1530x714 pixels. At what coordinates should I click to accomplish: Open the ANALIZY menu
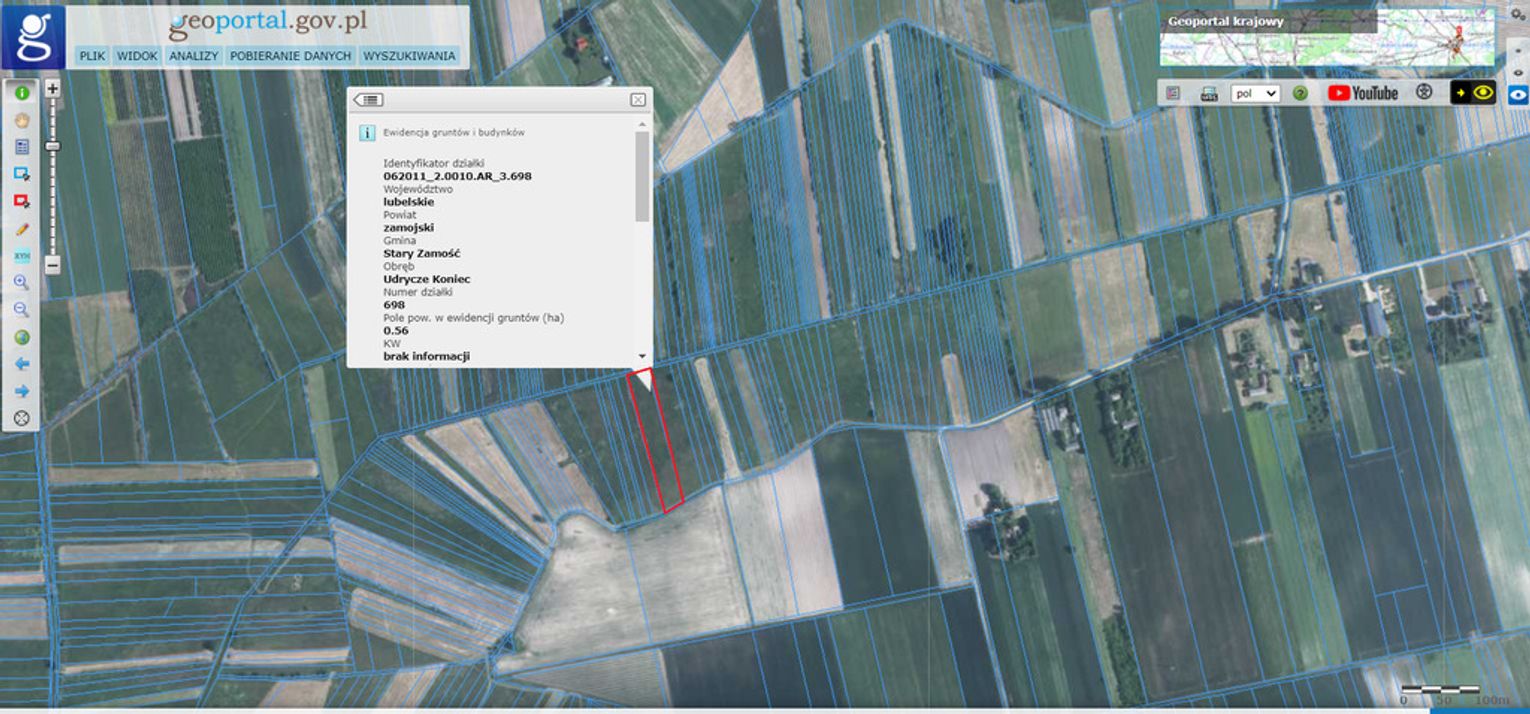[194, 56]
